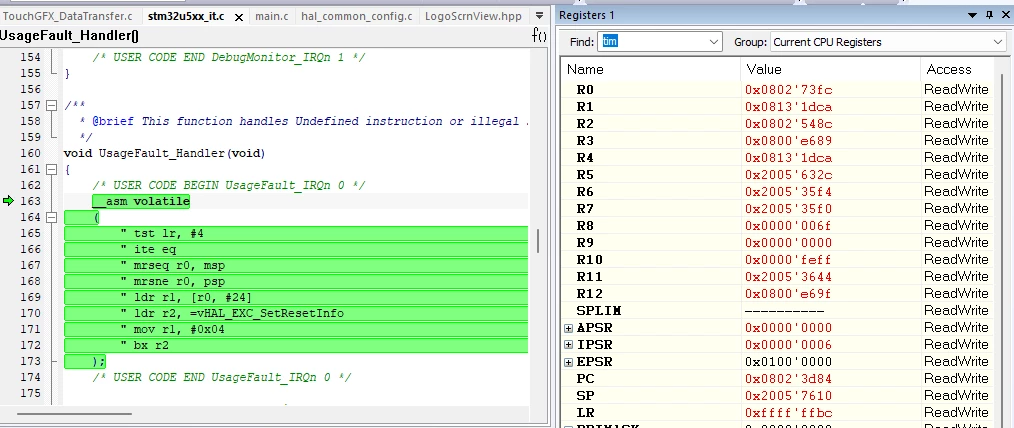Open the editor tab list dropdown
This screenshot has height=428, width=1014.
click(539, 15)
